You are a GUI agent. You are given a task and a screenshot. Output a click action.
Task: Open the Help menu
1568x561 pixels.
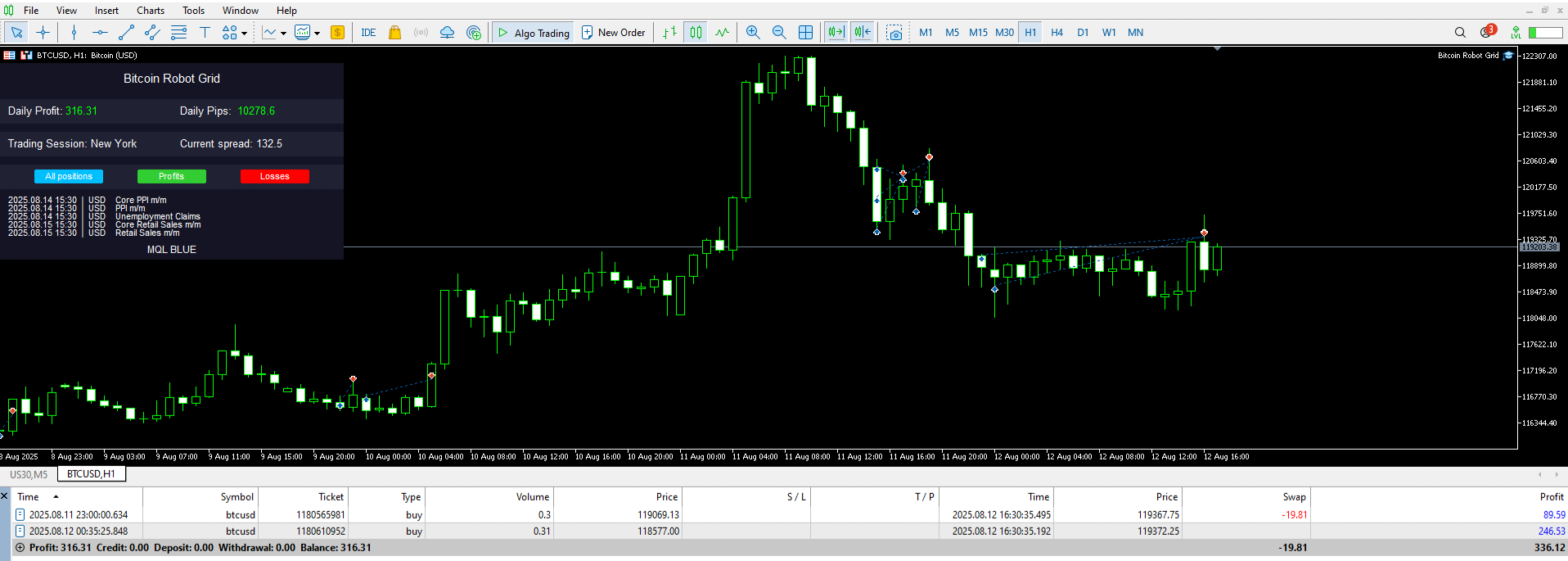point(286,11)
